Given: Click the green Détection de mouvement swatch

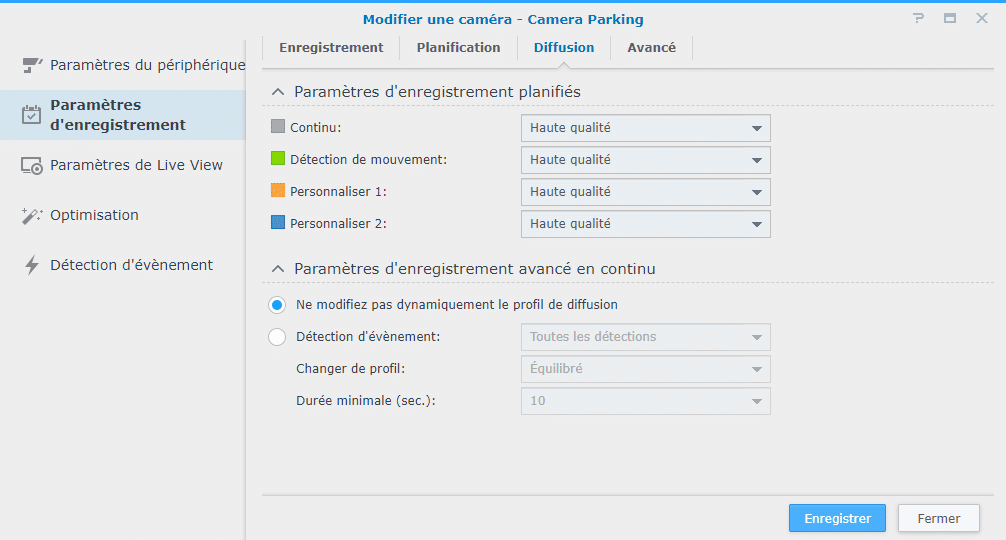Looking at the screenshot, I should [278, 158].
